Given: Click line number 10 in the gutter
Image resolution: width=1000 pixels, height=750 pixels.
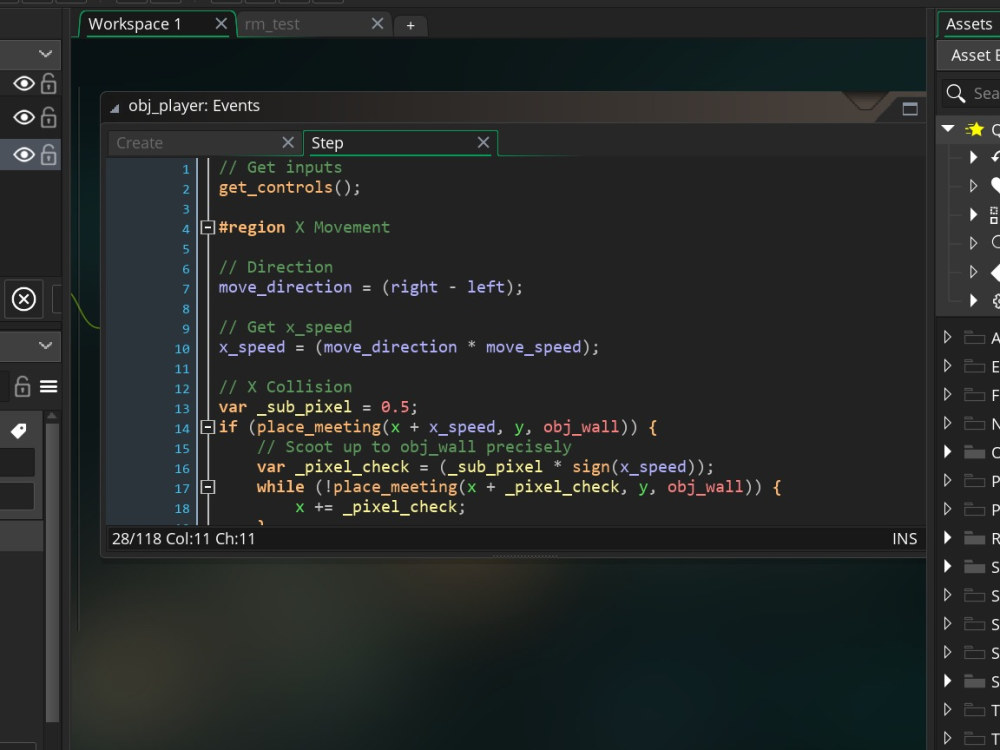Looking at the screenshot, I should pos(182,349).
